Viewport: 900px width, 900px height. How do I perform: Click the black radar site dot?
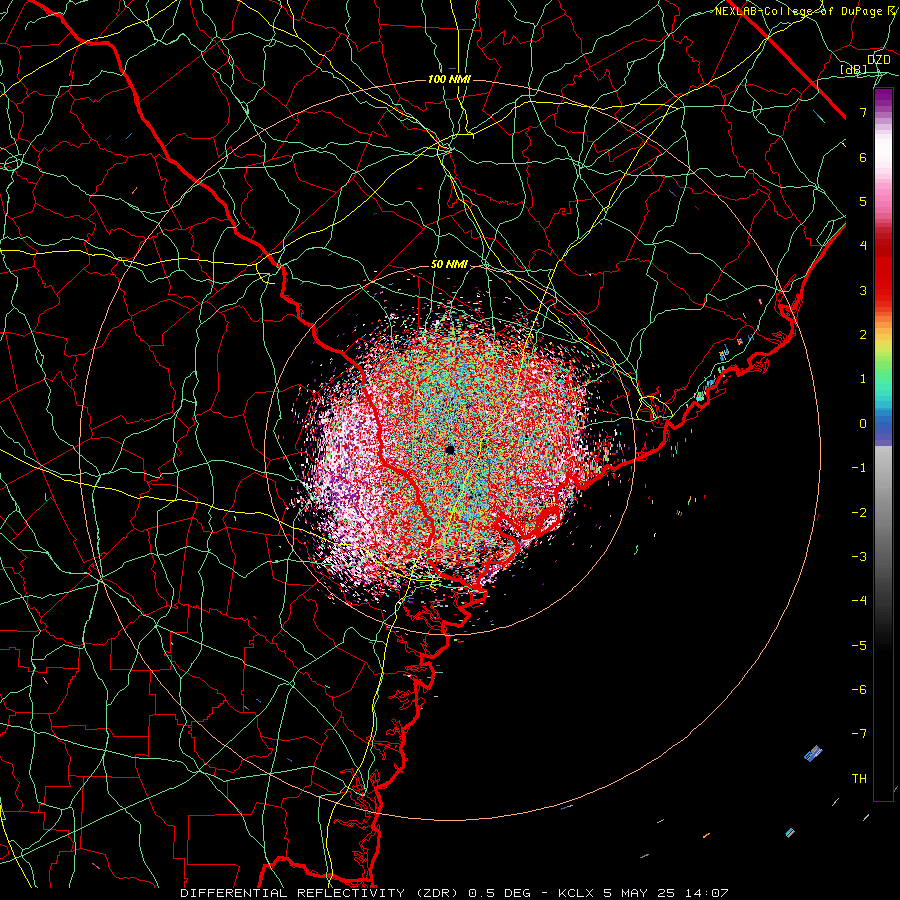450,449
